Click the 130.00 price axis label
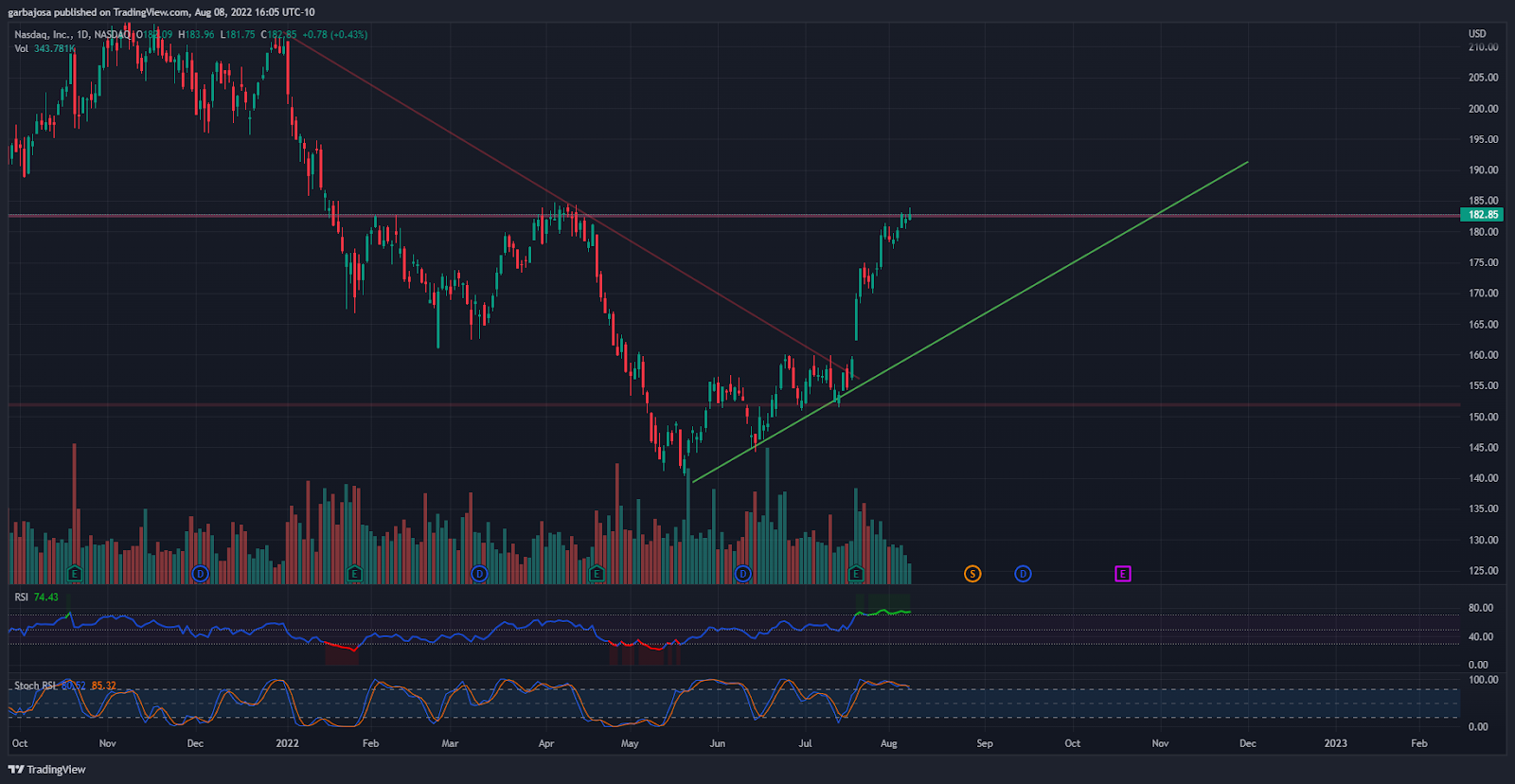The width and height of the screenshot is (1515, 784). tap(1483, 541)
